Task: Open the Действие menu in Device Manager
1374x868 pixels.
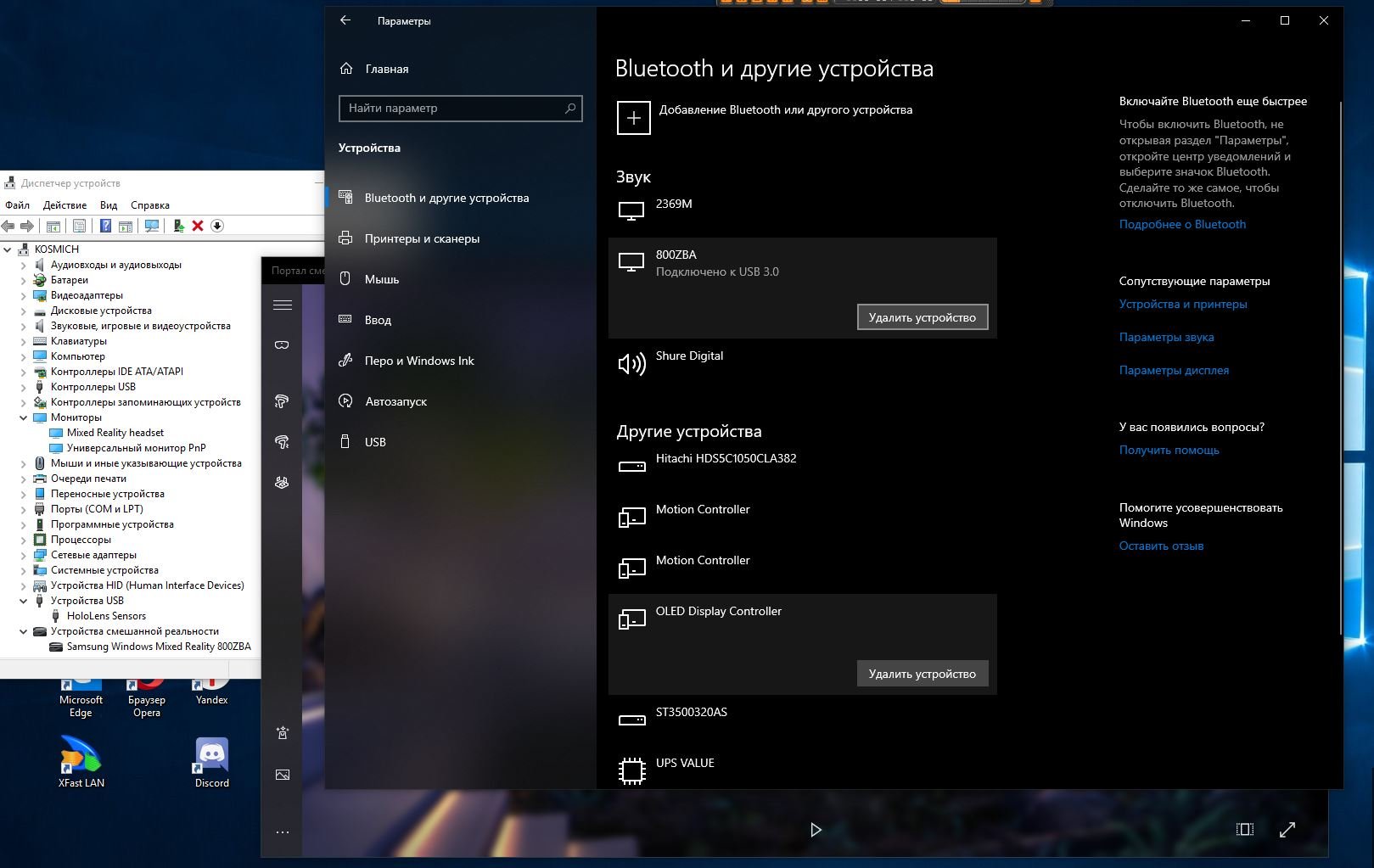Action: (x=64, y=204)
